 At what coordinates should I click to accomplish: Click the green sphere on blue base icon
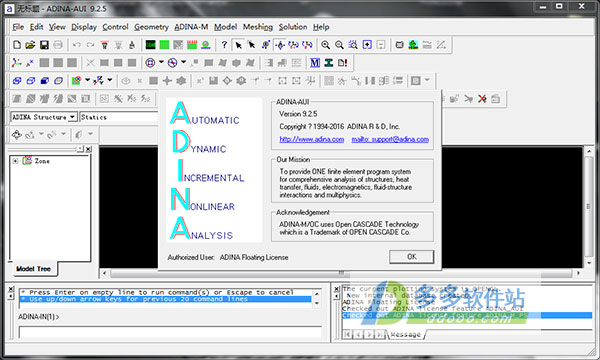(206, 45)
